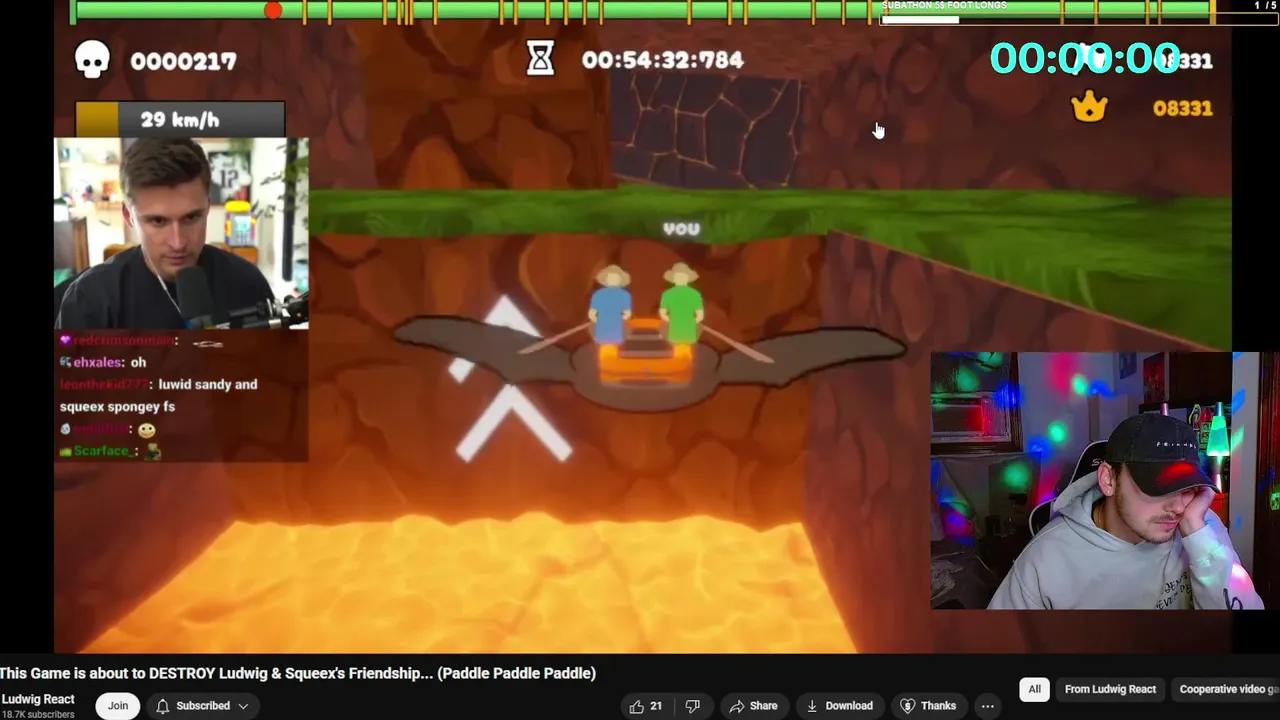Click the ehxales chat message
The height and width of the screenshot is (720, 1280).
pos(103,362)
